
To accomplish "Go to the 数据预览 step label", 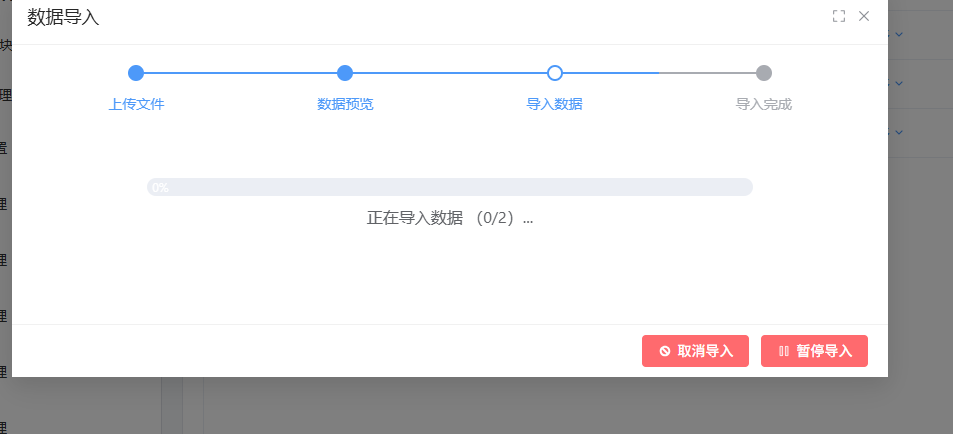I will tap(345, 105).
